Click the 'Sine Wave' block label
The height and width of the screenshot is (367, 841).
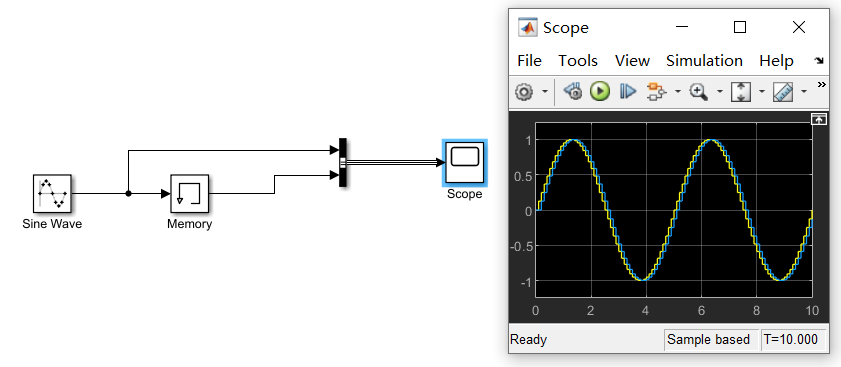(52, 224)
